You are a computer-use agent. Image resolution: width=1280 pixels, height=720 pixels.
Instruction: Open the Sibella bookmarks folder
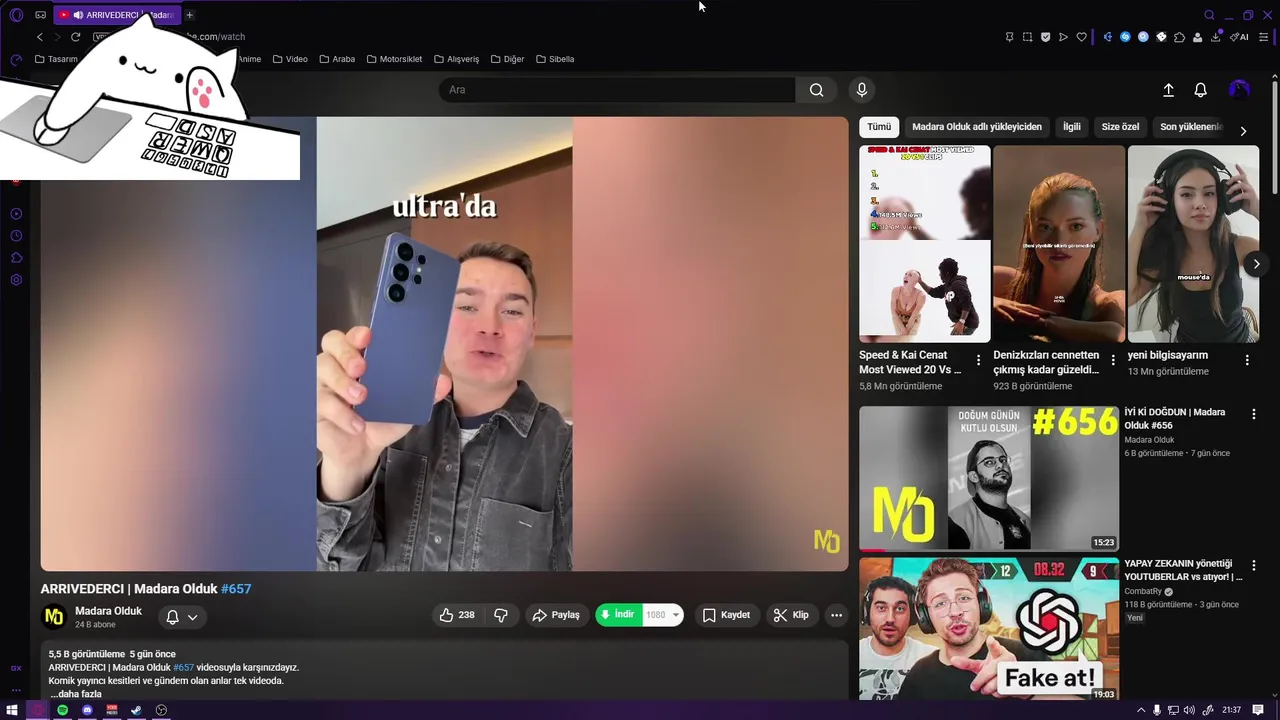(555, 59)
